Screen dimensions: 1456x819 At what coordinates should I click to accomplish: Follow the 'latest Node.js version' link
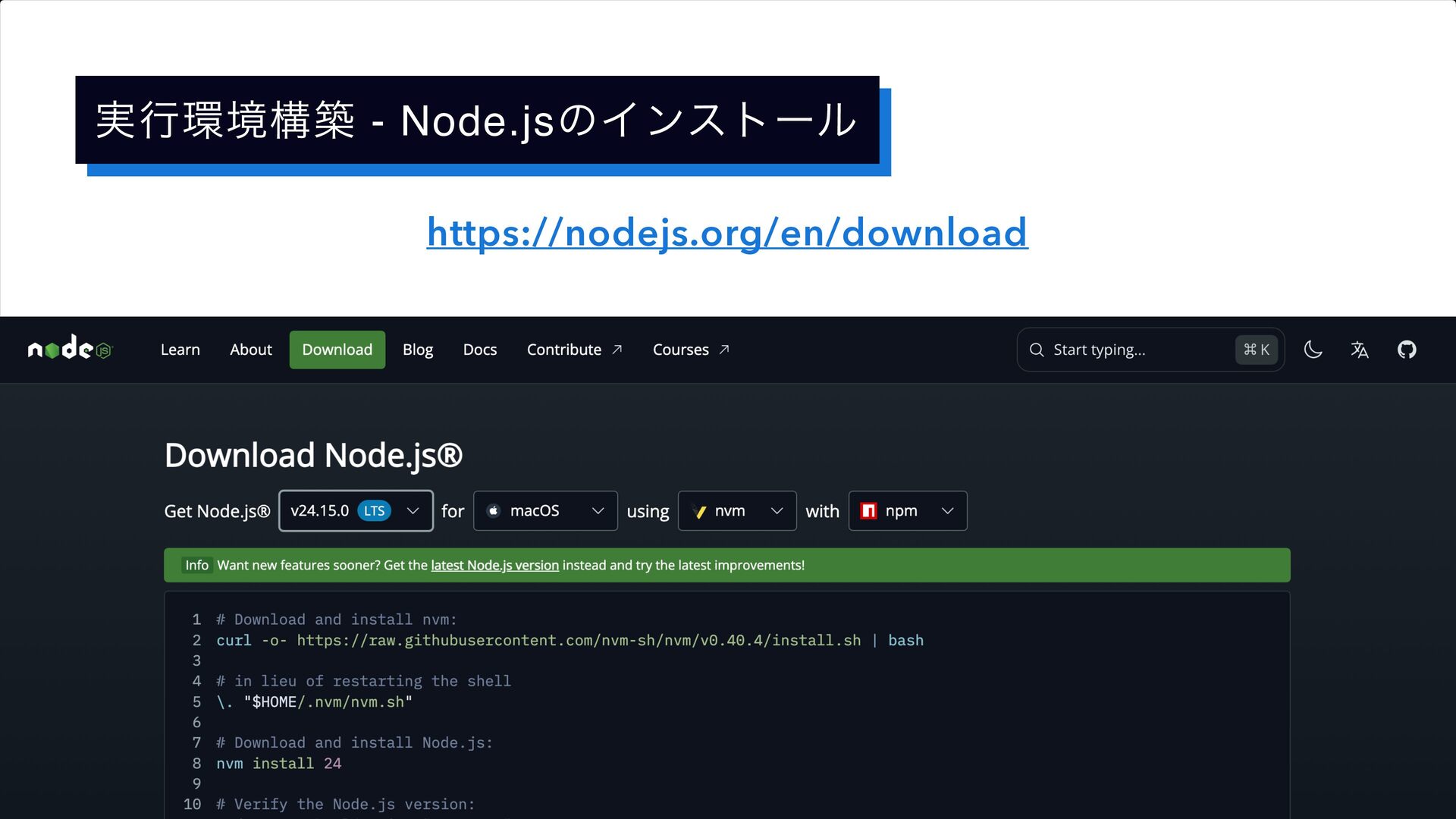click(x=494, y=566)
